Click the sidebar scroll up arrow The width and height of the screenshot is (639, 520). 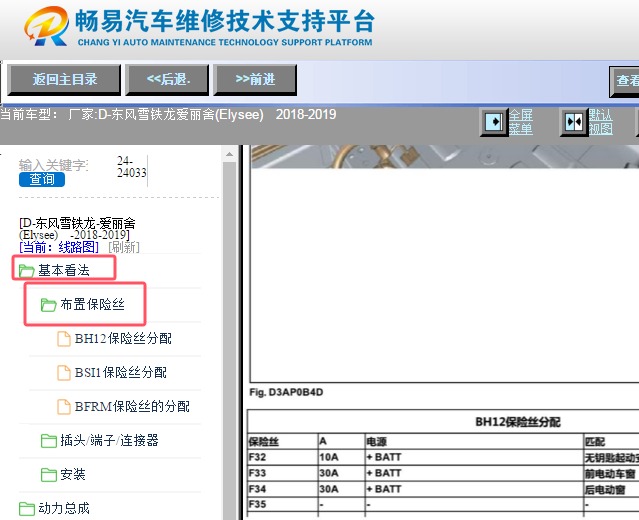pos(229,154)
